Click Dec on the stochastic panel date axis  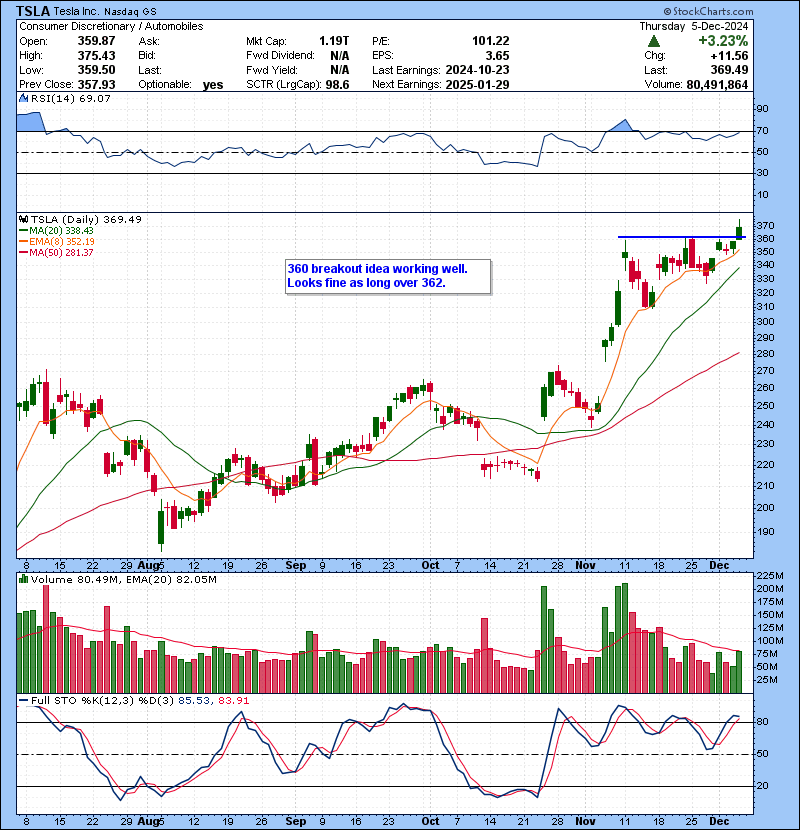pyautogui.click(x=719, y=821)
